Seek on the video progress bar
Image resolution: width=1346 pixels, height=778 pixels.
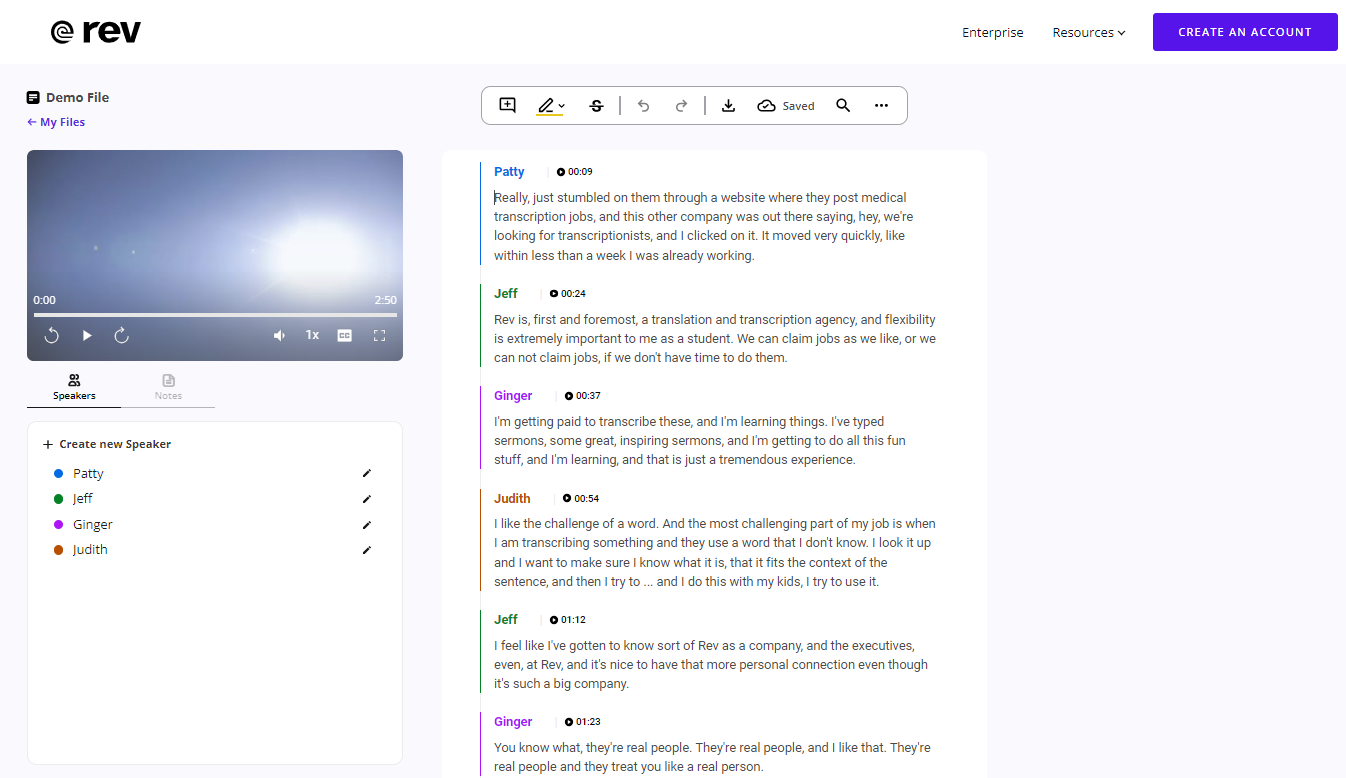215,314
